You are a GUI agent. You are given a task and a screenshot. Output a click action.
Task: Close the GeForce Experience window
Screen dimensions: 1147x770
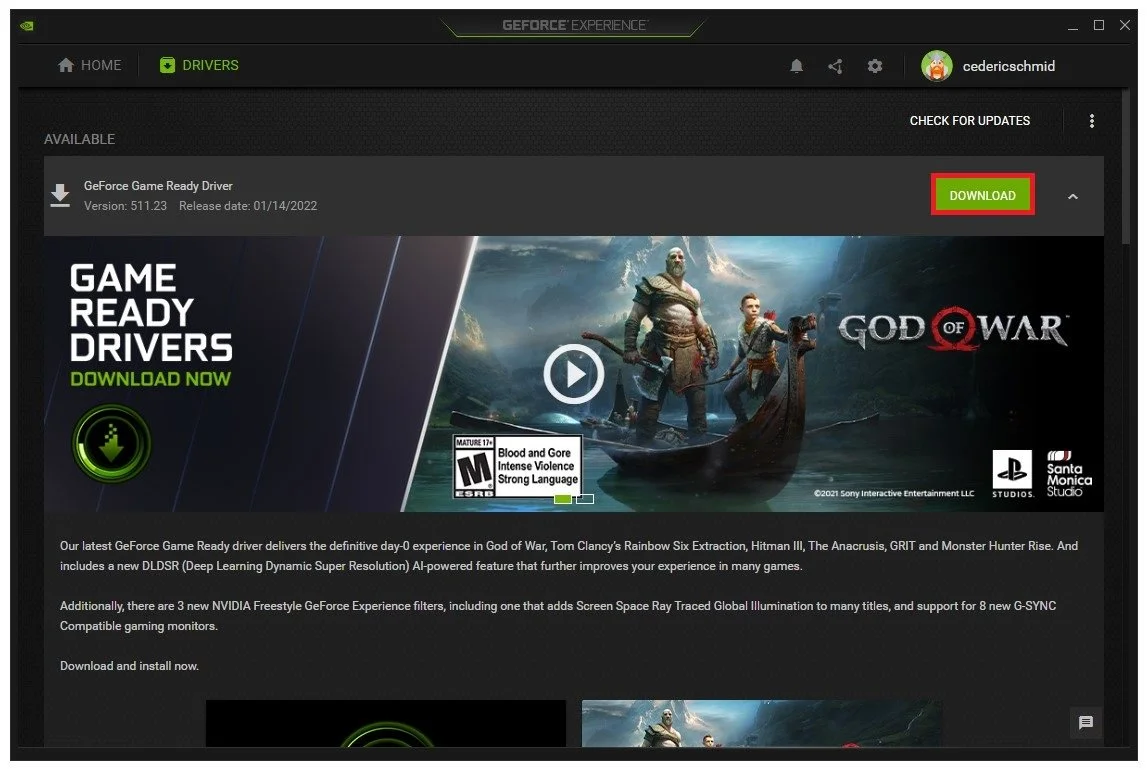pyautogui.click(x=1125, y=25)
